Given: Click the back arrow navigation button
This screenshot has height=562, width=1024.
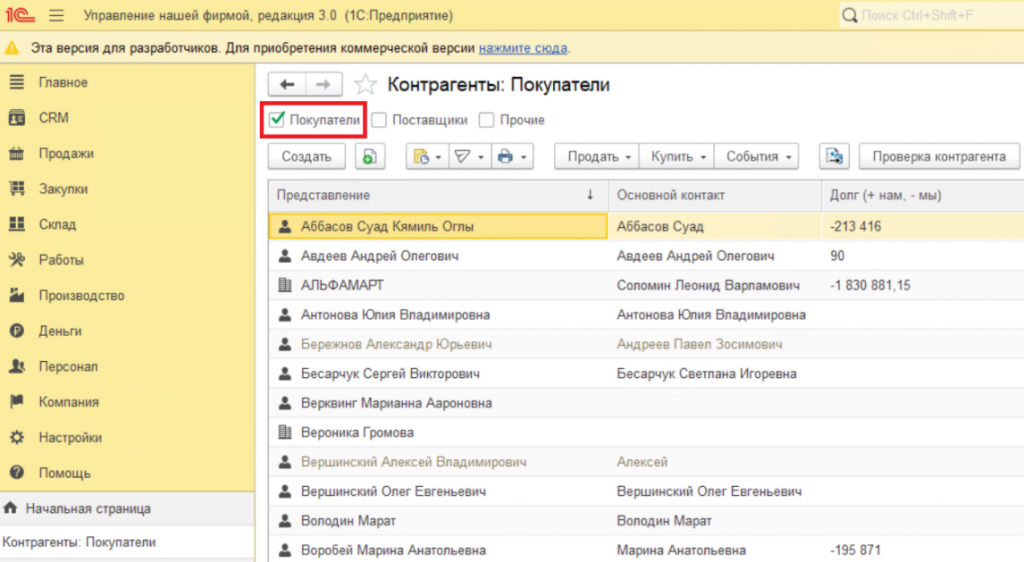Looking at the screenshot, I should pos(287,84).
